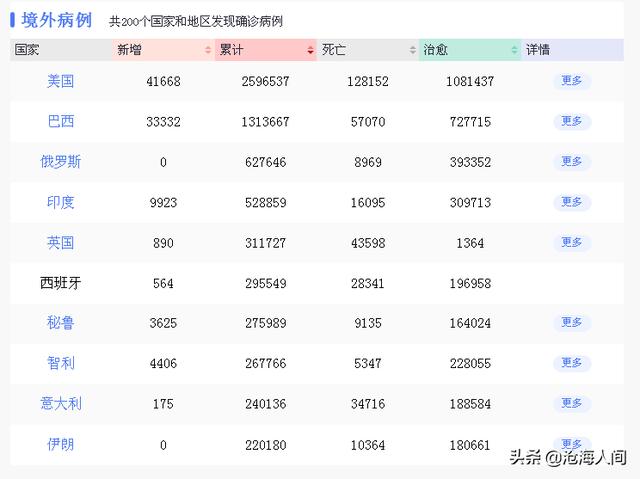This screenshot has height=479, width=640.
Task: Select 秘鲁 new cases 3625
Action: click(x=163, y=323)
